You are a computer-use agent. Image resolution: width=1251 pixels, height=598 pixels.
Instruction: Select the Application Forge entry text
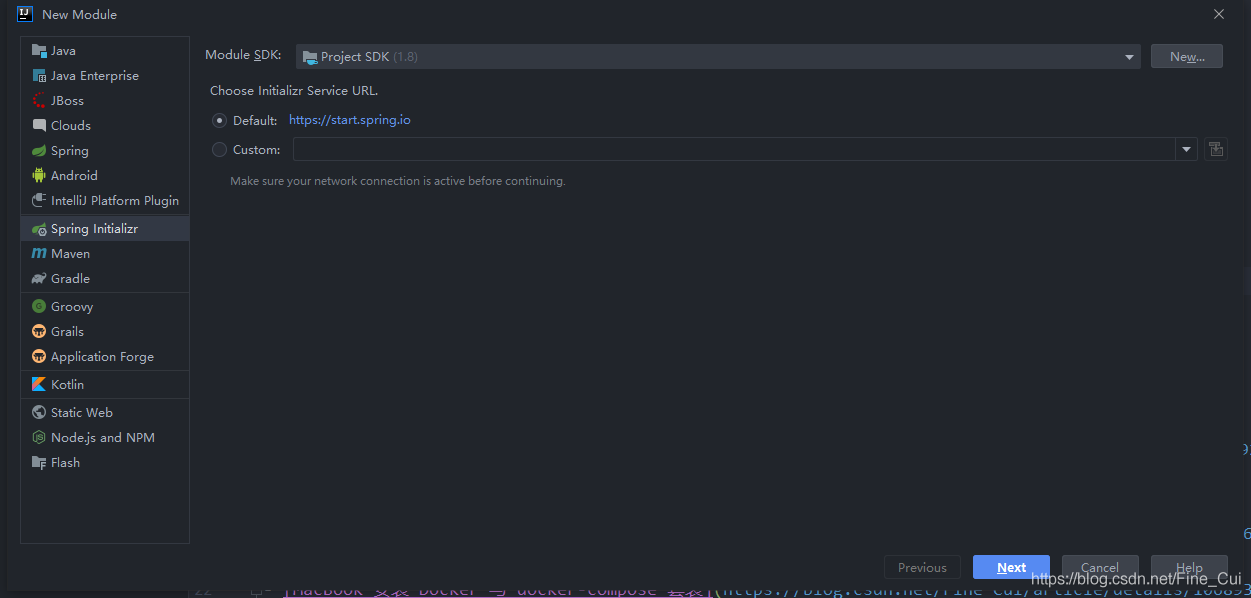pos(103,357)
